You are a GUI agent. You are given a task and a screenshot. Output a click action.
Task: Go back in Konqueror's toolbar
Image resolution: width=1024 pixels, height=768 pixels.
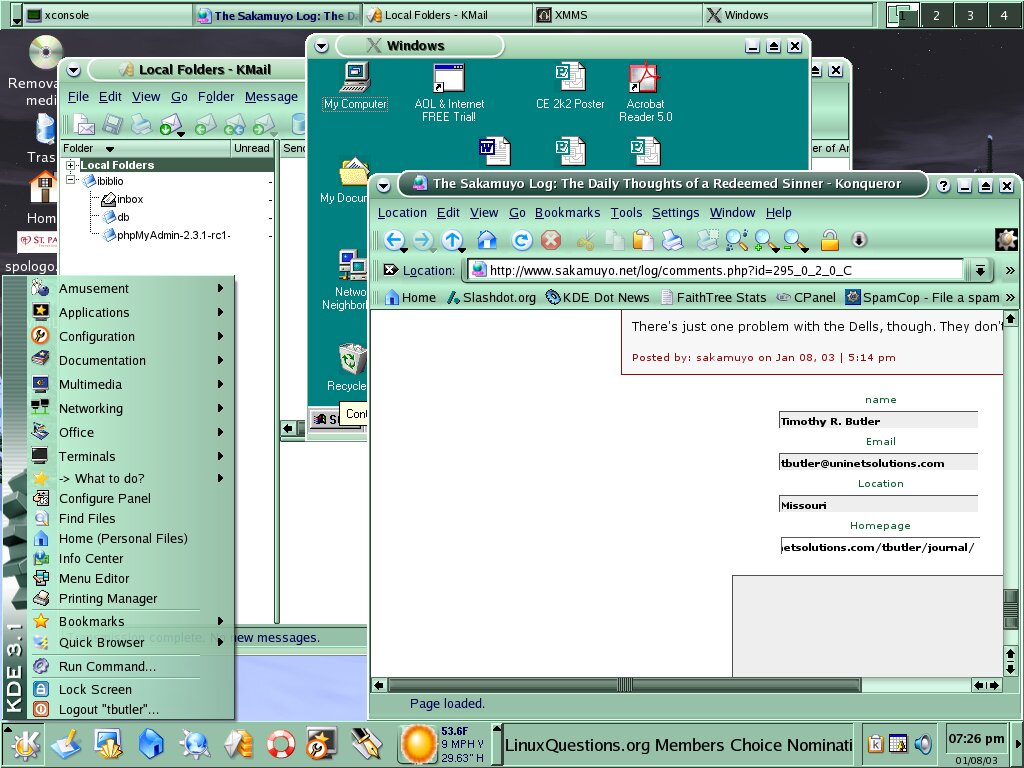point(393,240)
